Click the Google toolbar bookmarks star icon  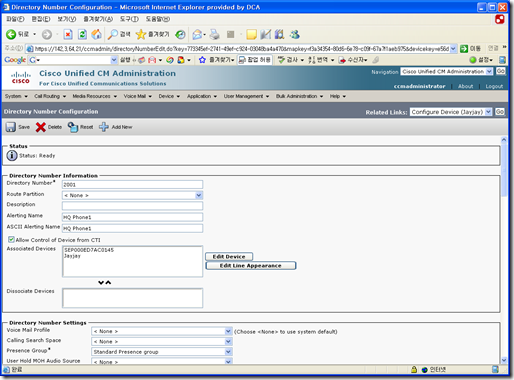[202, 60]
